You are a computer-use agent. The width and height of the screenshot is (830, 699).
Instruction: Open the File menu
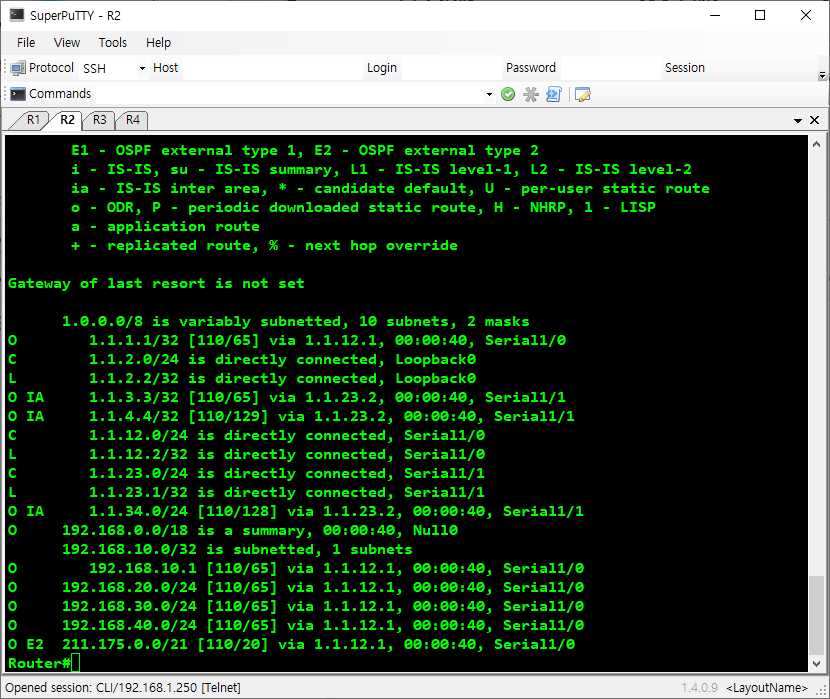[26, 43]
